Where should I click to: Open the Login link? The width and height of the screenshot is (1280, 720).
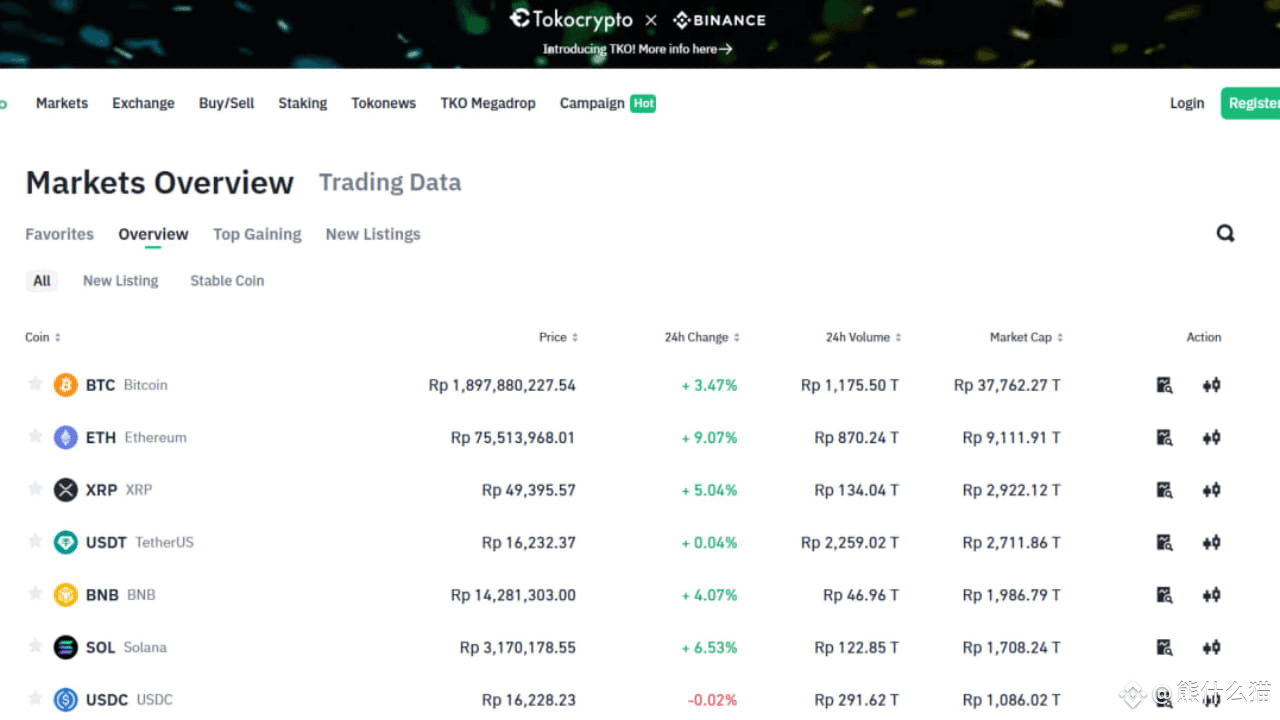point(1187,103)
